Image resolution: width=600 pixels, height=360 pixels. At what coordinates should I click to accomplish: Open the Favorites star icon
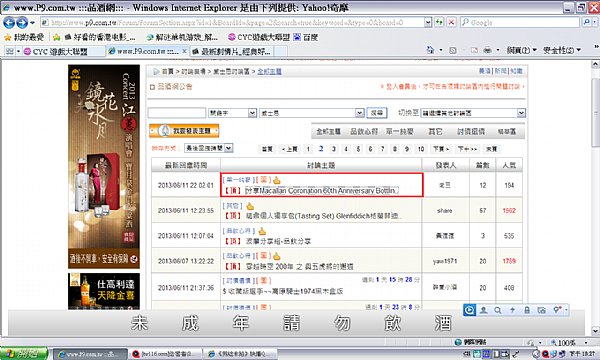click(x=7, y=37)
